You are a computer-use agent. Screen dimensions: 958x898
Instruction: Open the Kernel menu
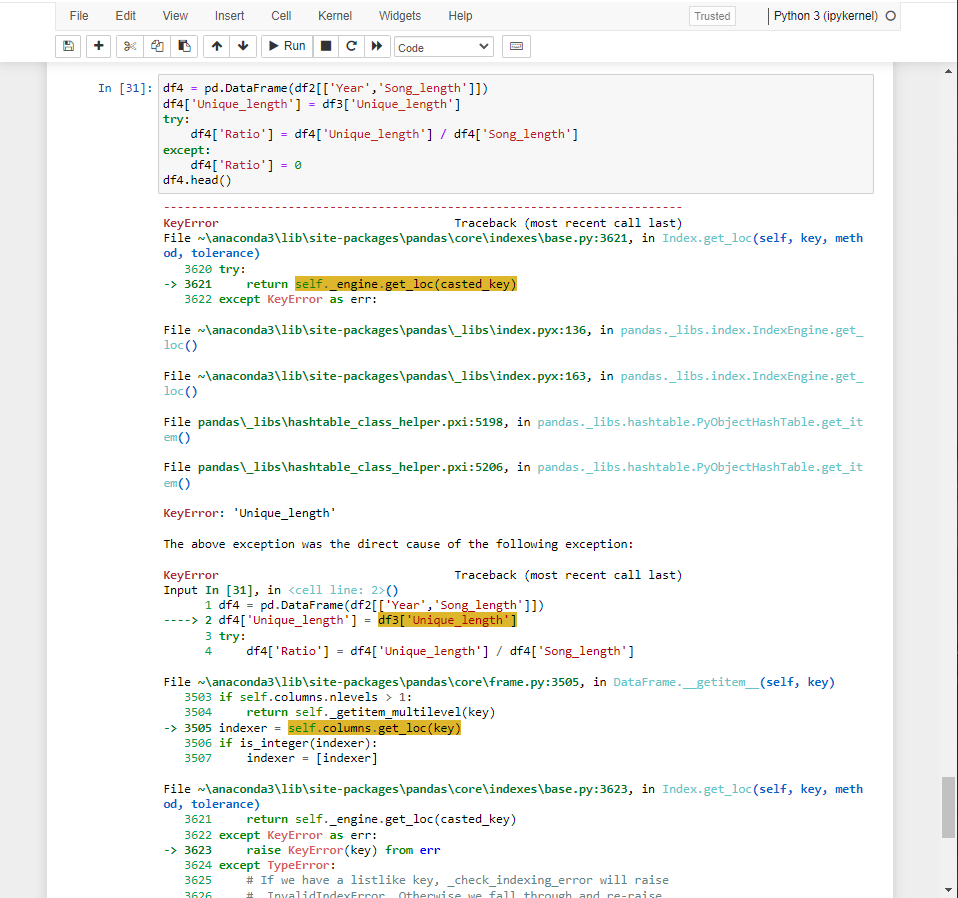click(334, 16)
